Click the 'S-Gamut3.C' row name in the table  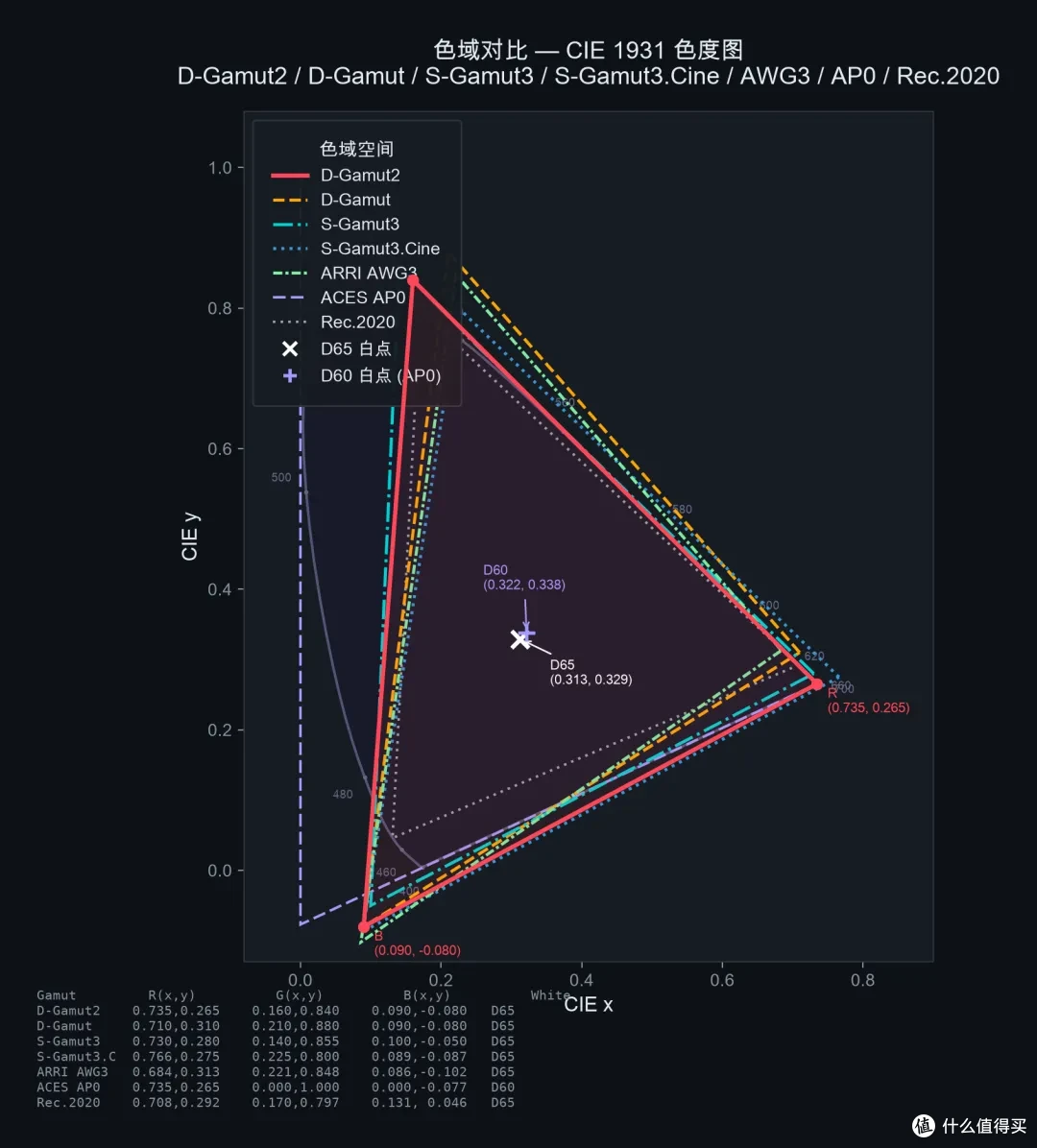[x=76, y=1057]
